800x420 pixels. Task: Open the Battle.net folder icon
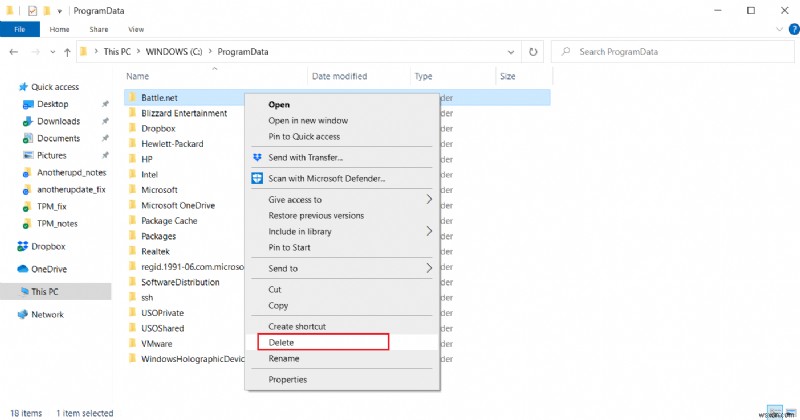(132, 97)
